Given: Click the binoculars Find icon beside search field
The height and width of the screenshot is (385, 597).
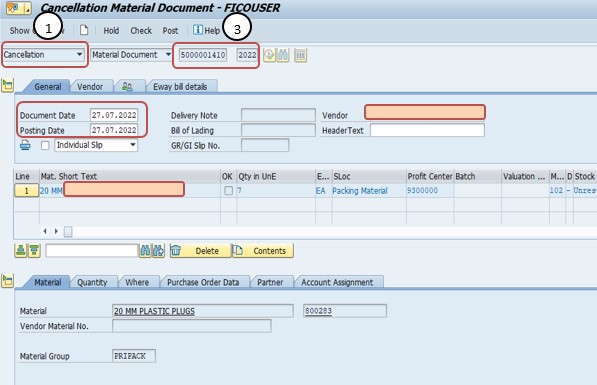Looking at the screenshot, I should click(145, 251).
